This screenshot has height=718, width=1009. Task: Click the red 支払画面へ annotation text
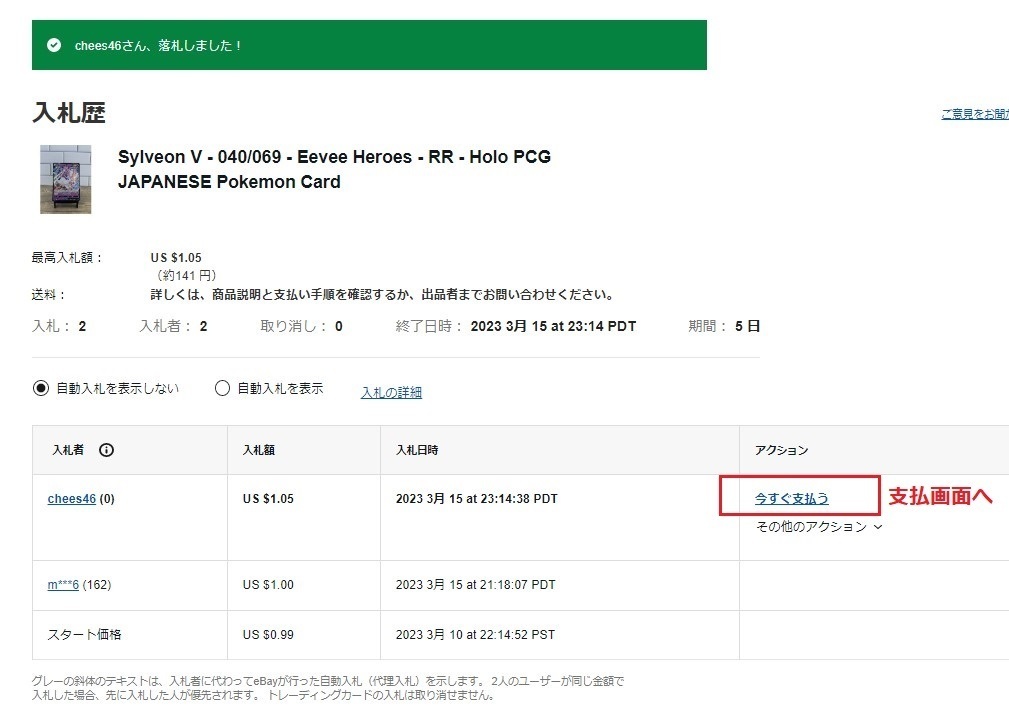pyautogui.click(x=940, y=497)
